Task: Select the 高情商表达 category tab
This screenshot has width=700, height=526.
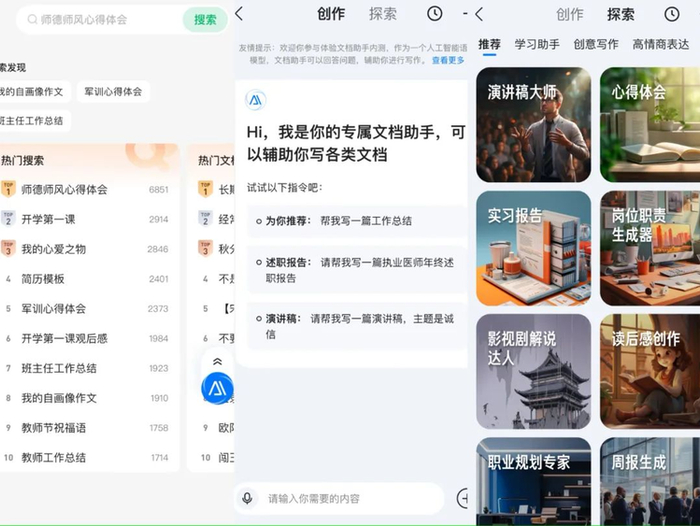Action: point(661,45)
